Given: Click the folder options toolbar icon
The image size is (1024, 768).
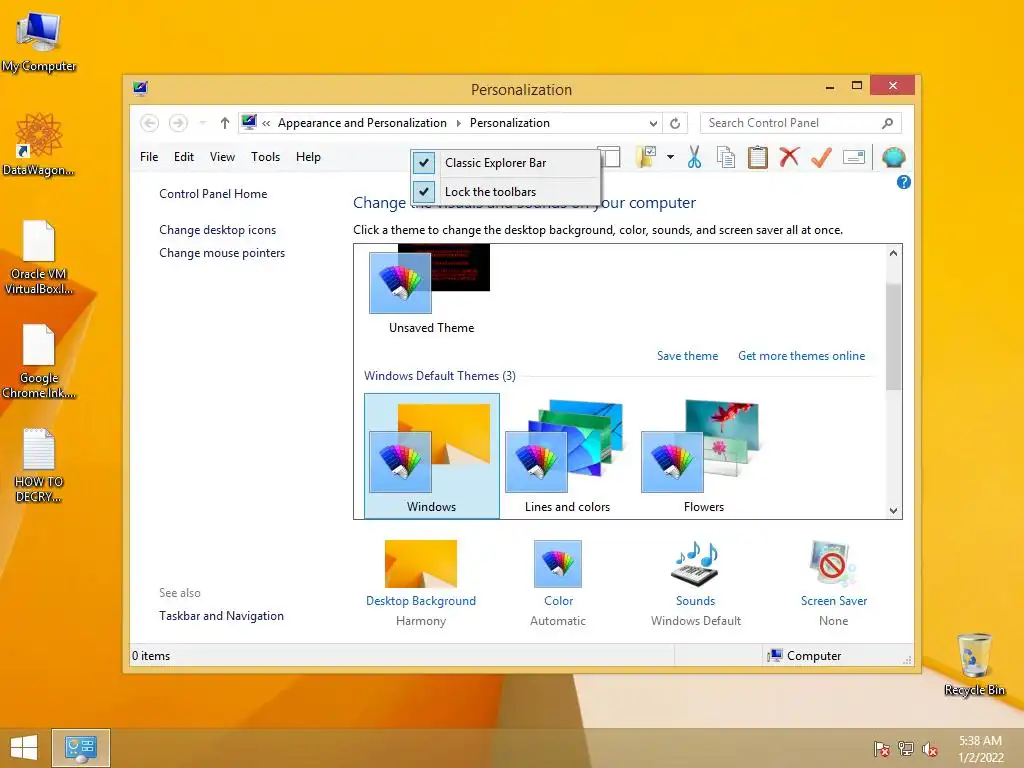Looking at the screenshot, I should (646, 157).
